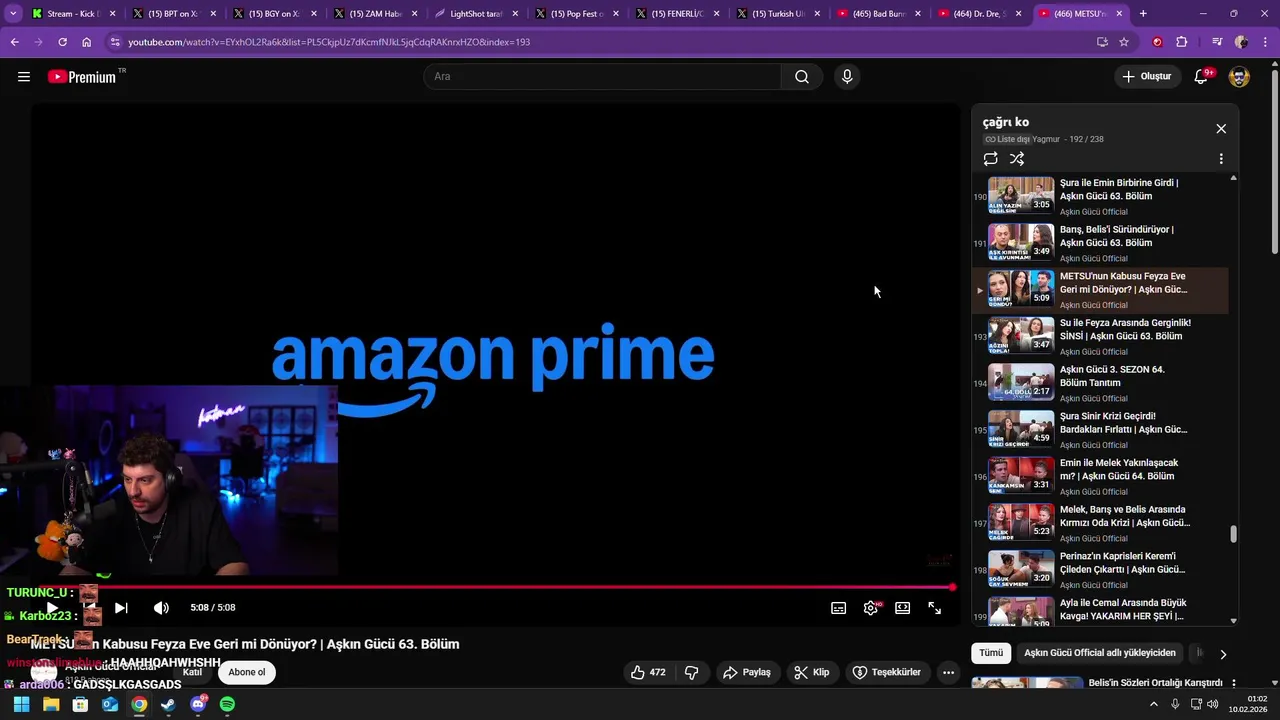Click the Oluştur create button
The image size is (1280, 720).
[x=1146, y=77]
